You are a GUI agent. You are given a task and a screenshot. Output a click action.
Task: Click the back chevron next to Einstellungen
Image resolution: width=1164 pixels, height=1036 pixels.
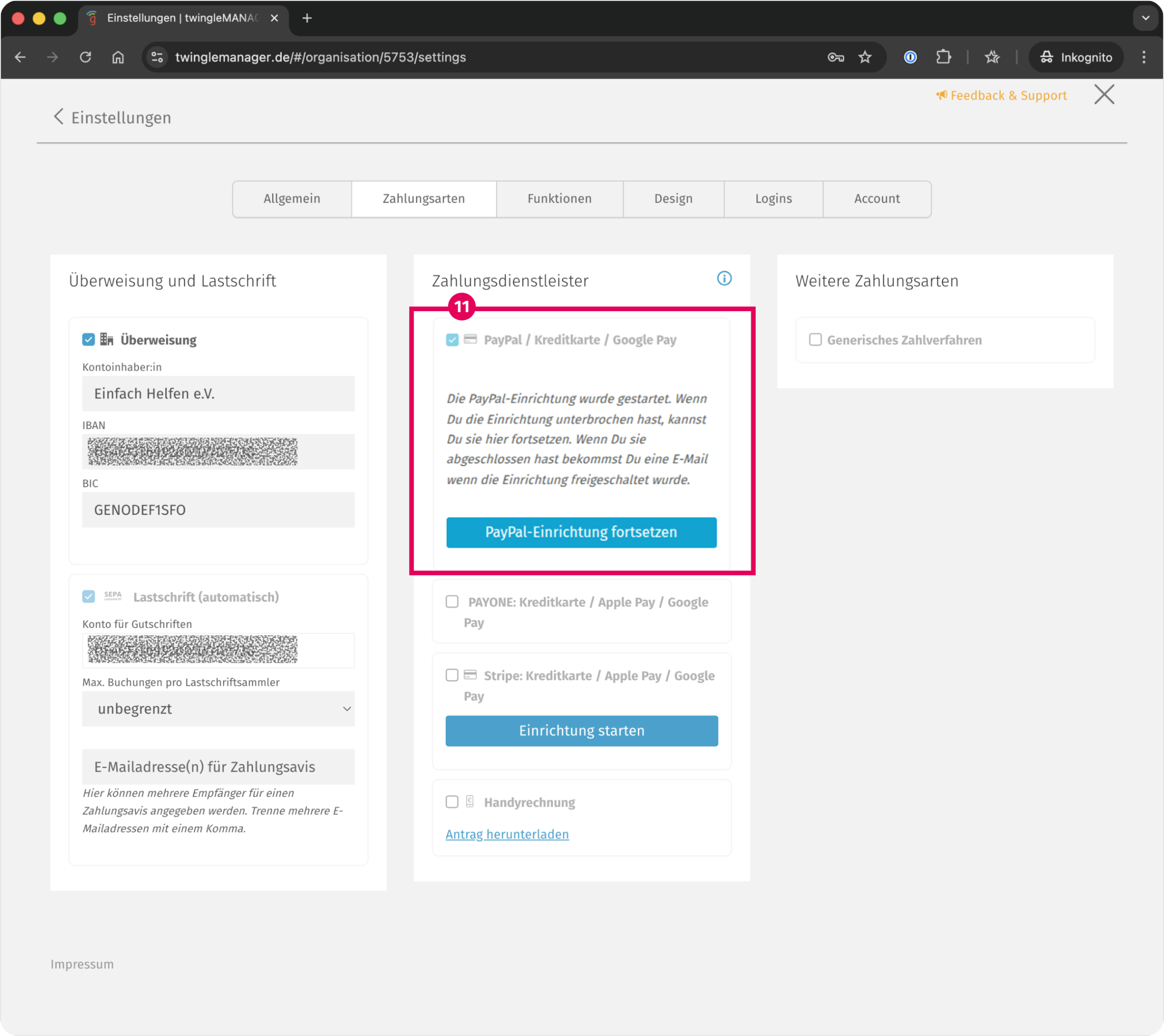coord(58,117)
